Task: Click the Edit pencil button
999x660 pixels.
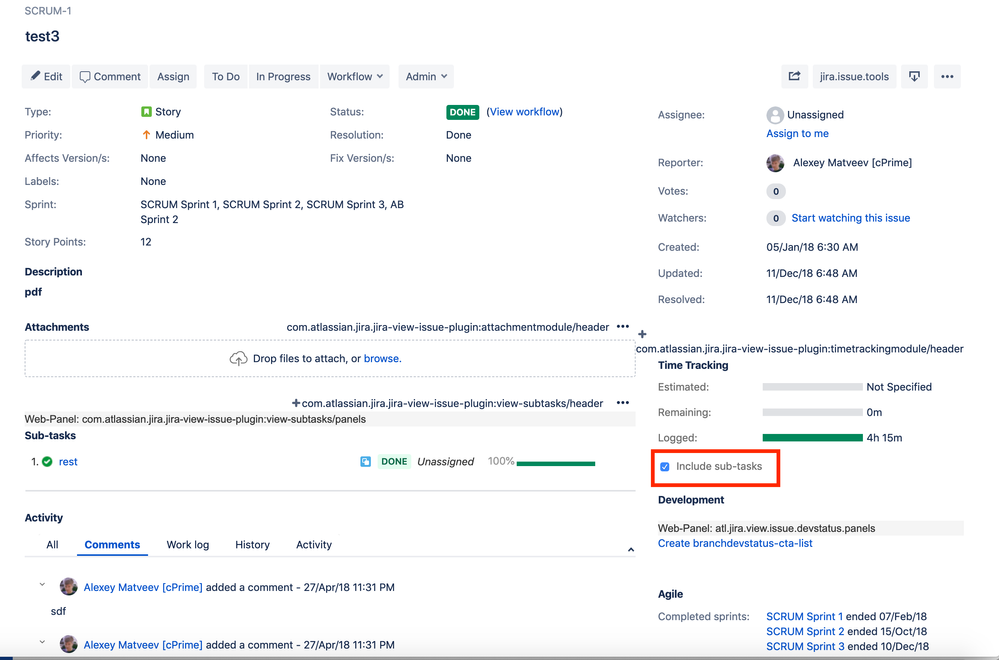Action: [46, 76]
